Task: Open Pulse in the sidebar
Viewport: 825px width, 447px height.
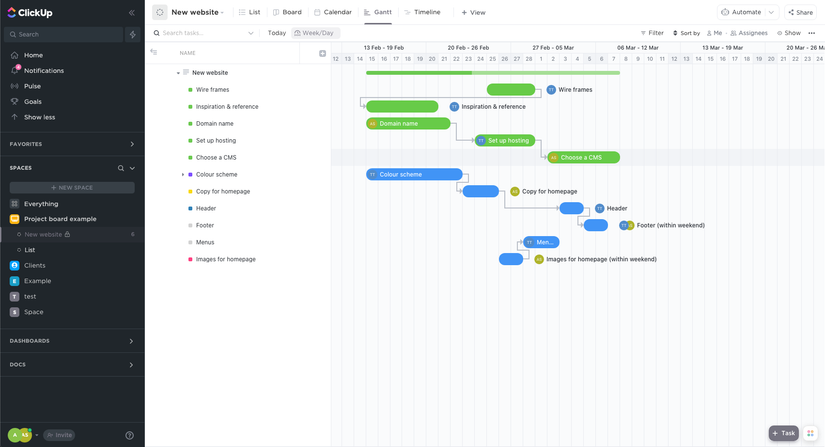Action: click(32, 86)
